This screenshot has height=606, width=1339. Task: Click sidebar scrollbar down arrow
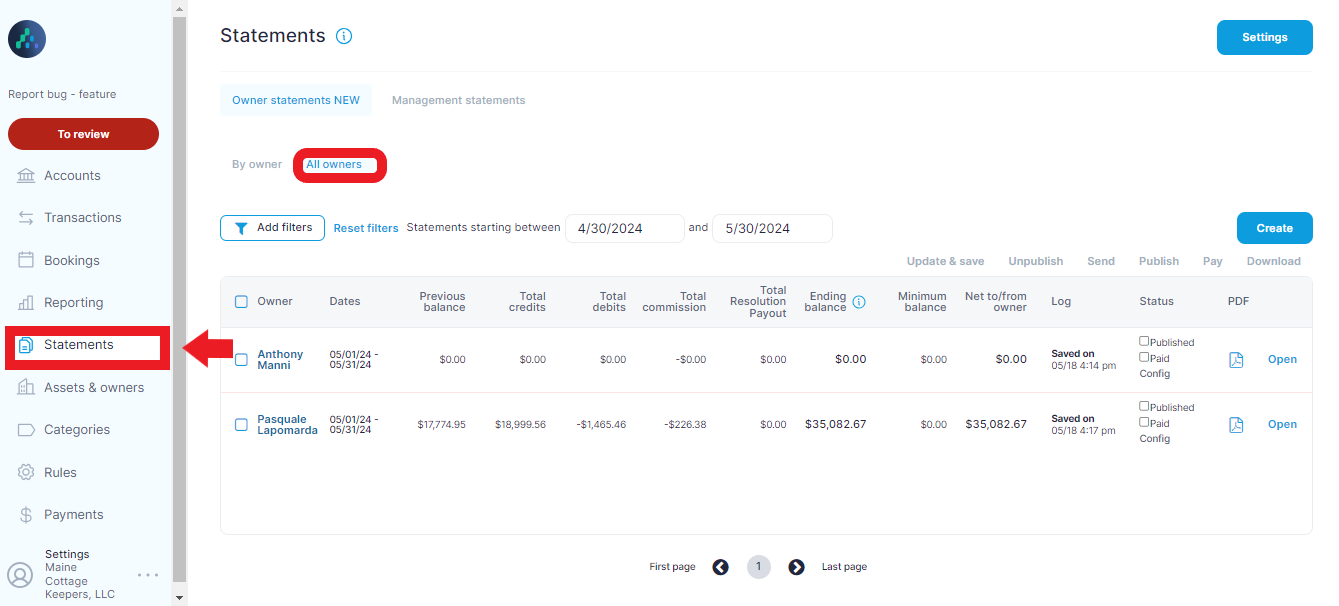(179, 598)
